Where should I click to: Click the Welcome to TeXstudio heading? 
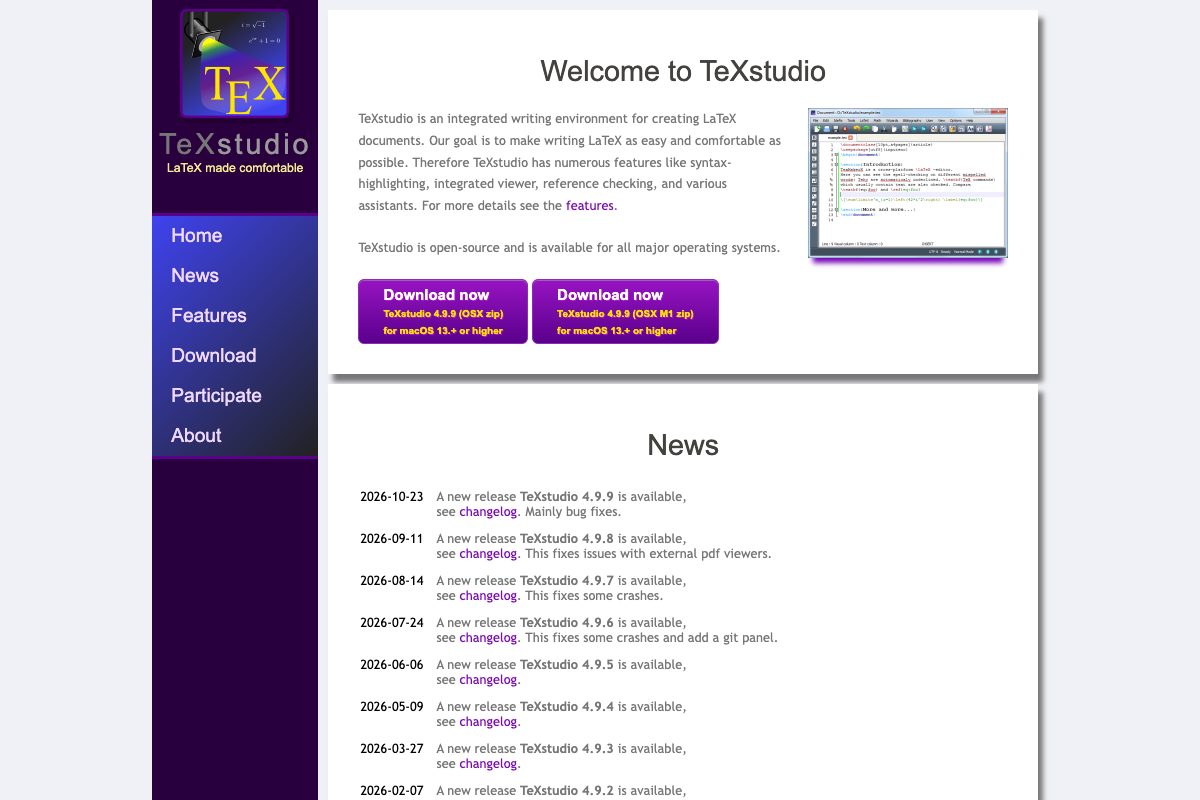click(683, 71)
